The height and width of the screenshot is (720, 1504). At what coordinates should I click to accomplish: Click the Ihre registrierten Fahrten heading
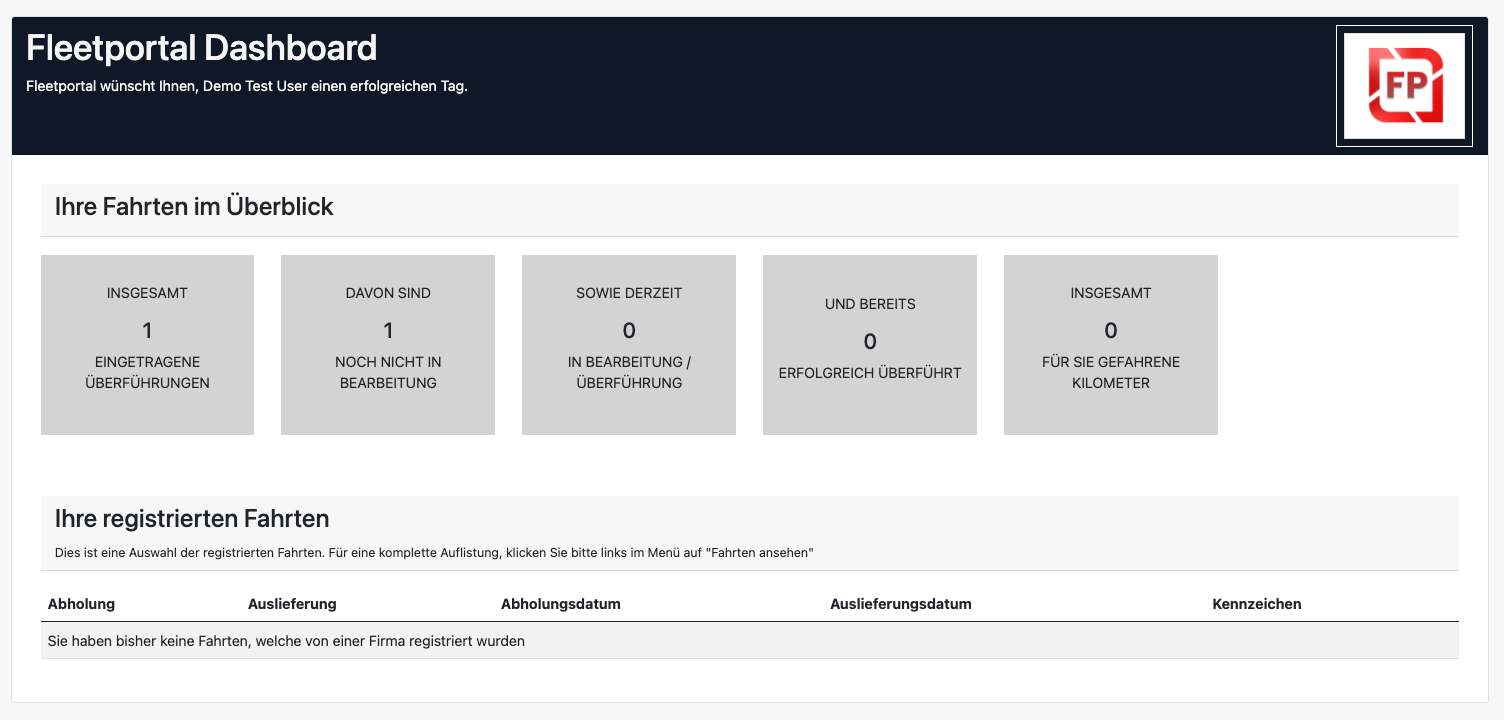(192, 519)
